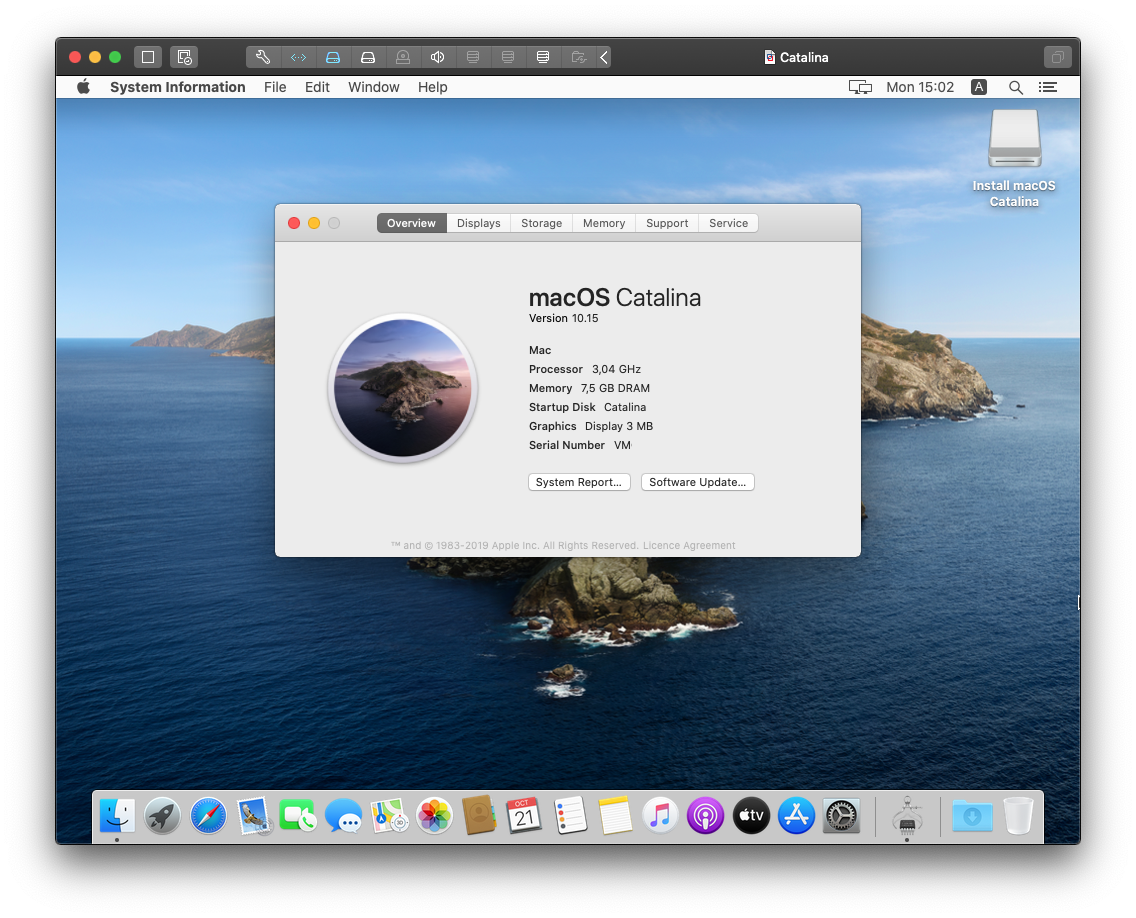This screenshot has height=918, width=1136.
Task: Toggle single window view button
Action: (x=148, y=57)
